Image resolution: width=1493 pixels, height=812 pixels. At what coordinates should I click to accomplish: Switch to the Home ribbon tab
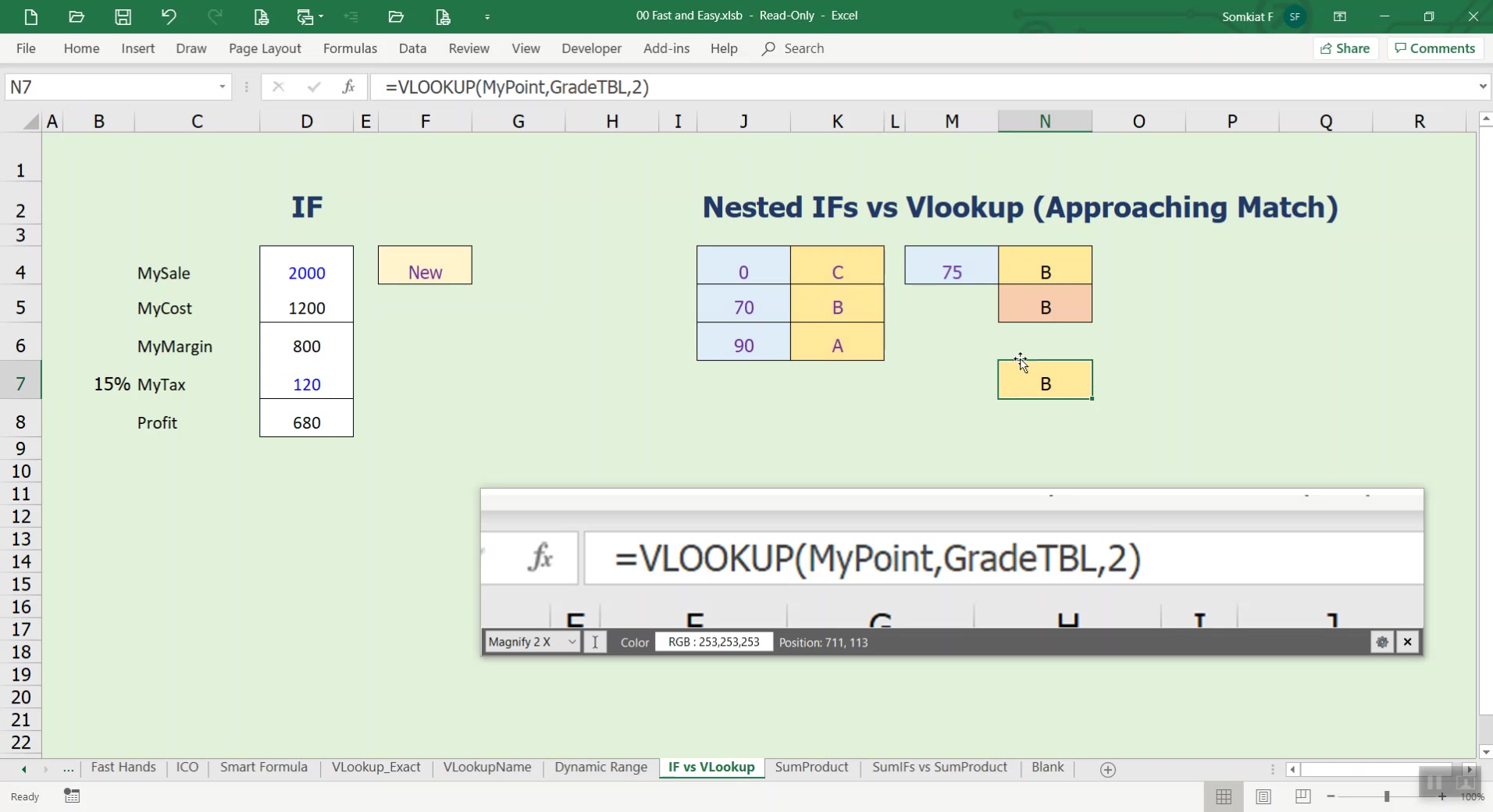81,48
